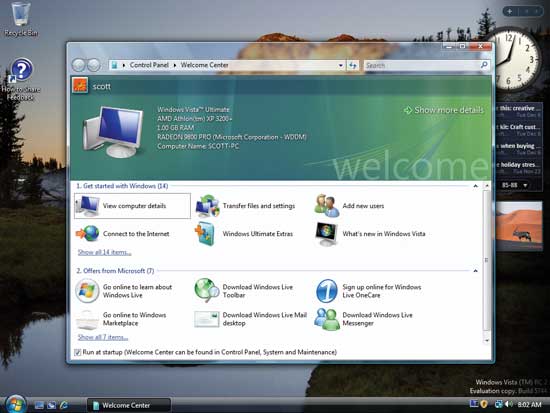Click Download Windows Live Toolbar text
This screenshot has height=413, width=550.
(257, 291)
